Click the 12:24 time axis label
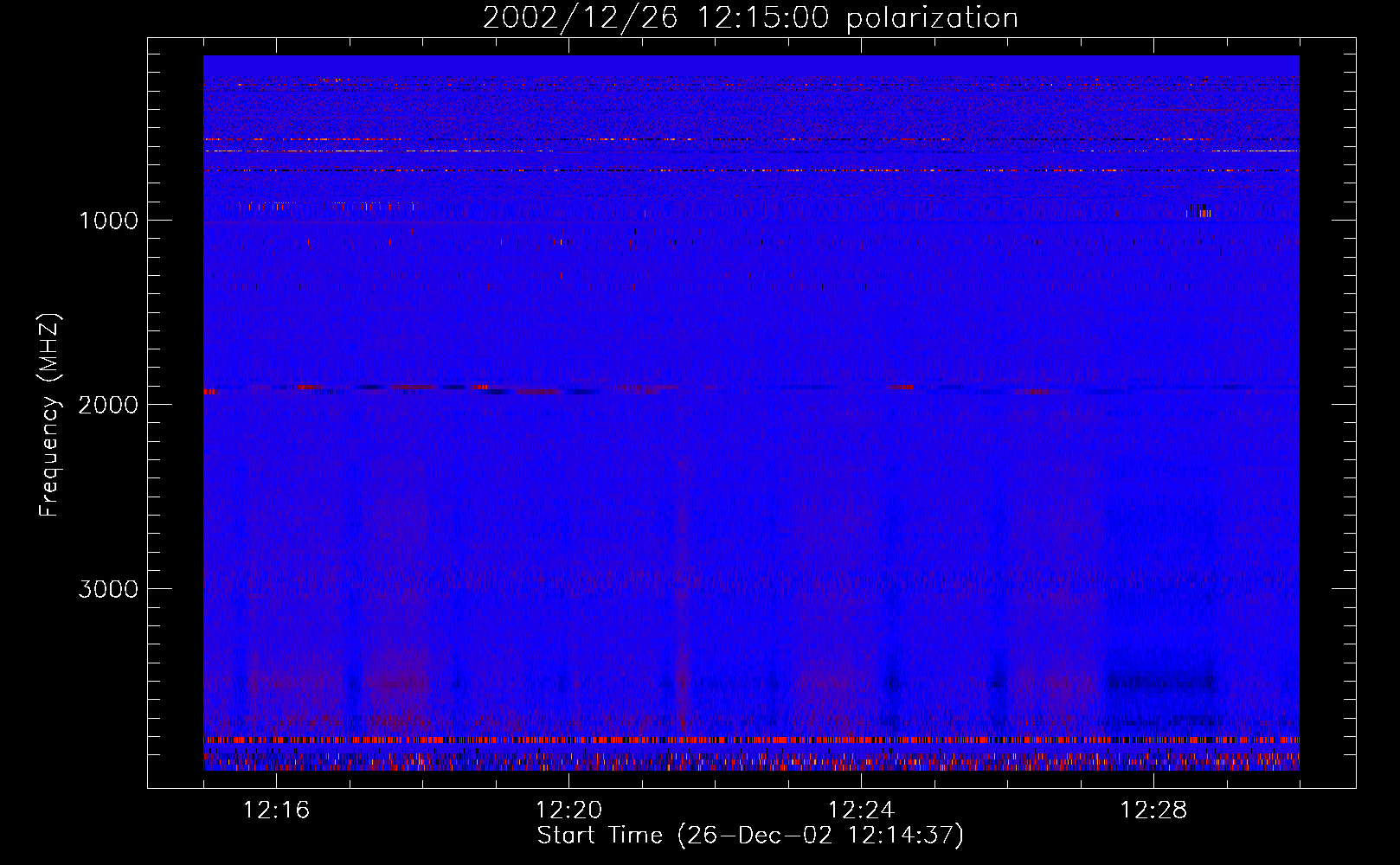 861,811
